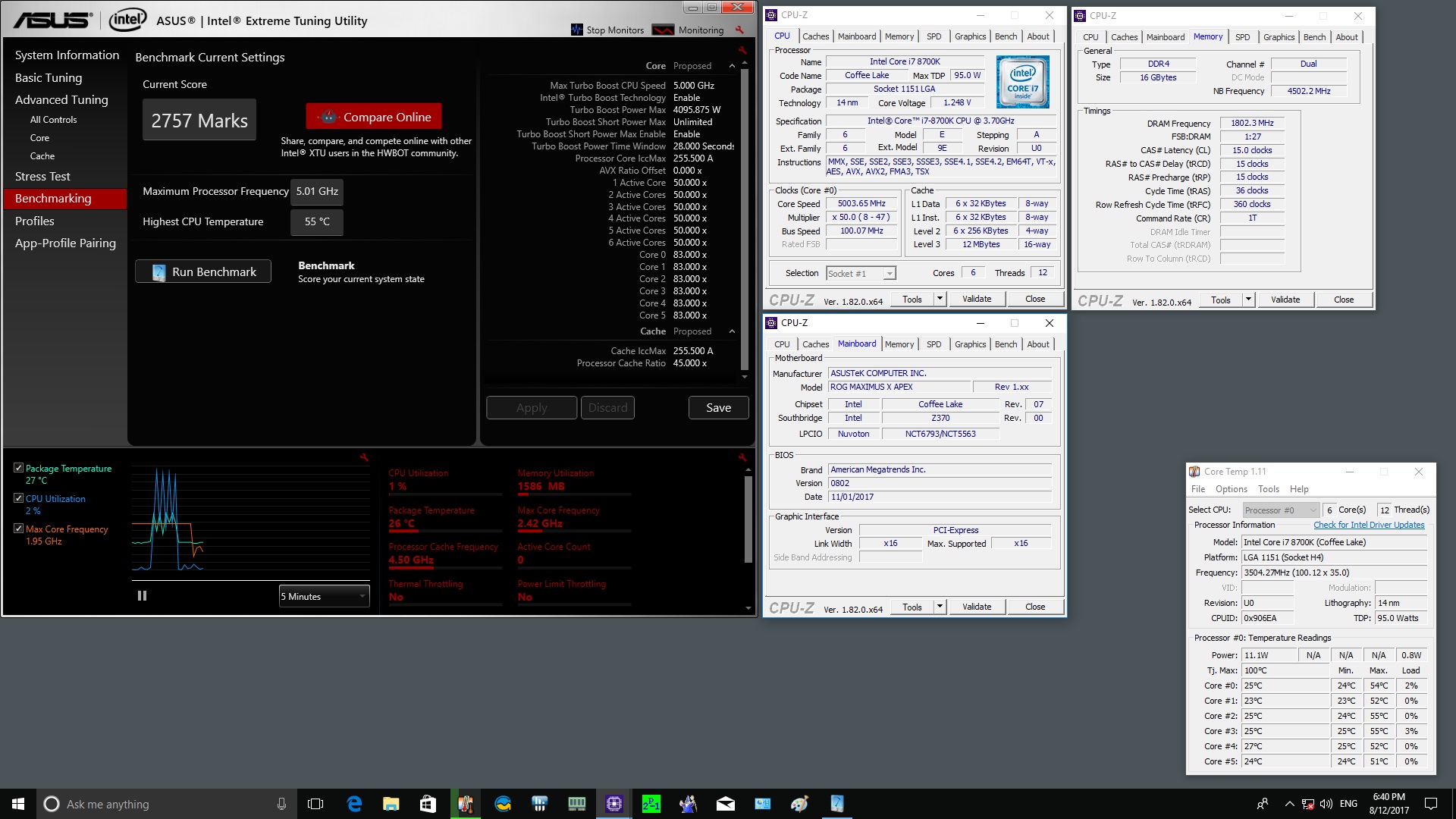Open the 5 Minutes time range dropdown
The width and height of the screenshot is (1456, 819).
pos(324,596)
